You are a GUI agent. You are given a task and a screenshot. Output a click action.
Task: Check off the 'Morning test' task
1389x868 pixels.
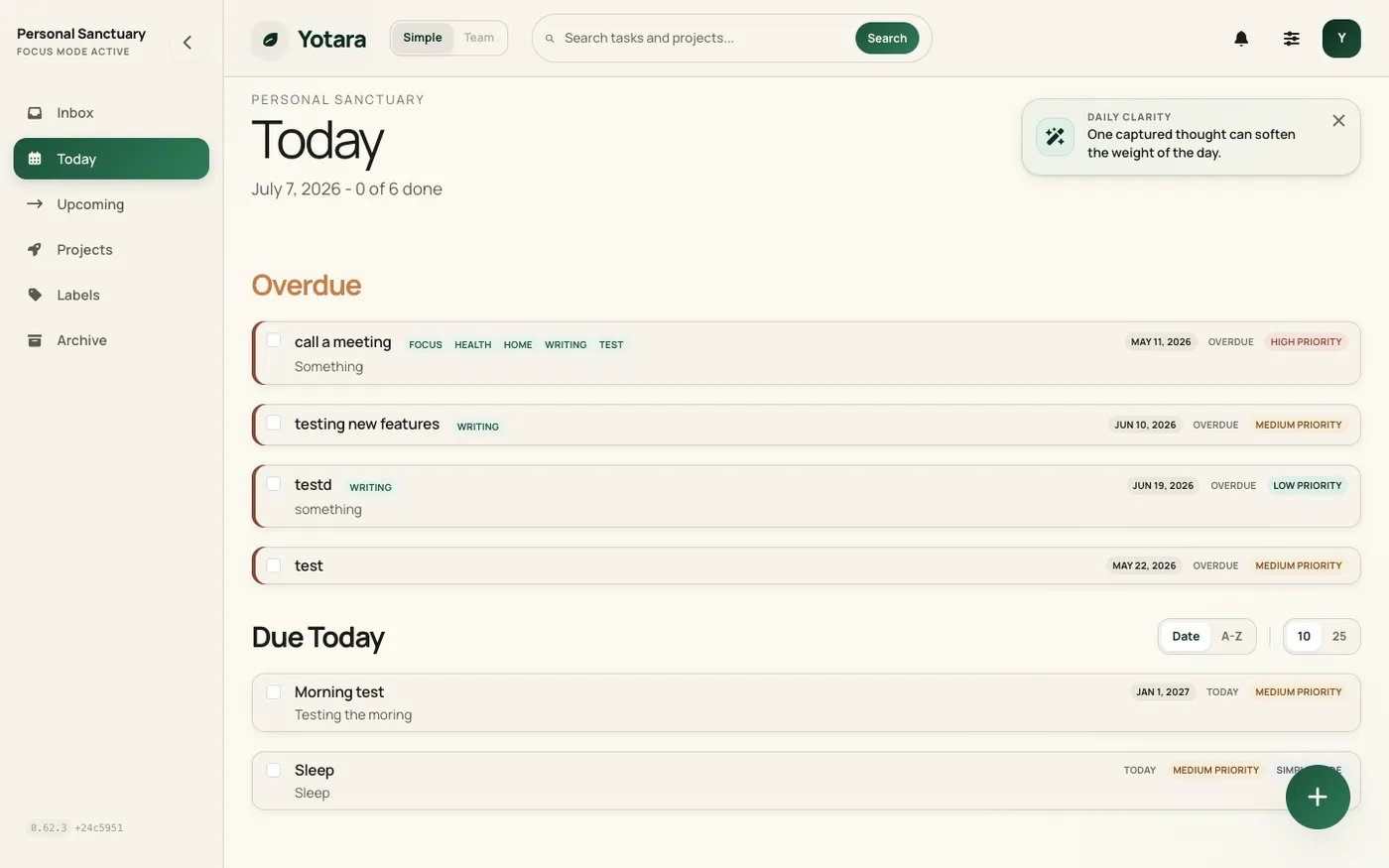(x=274, y=691)
